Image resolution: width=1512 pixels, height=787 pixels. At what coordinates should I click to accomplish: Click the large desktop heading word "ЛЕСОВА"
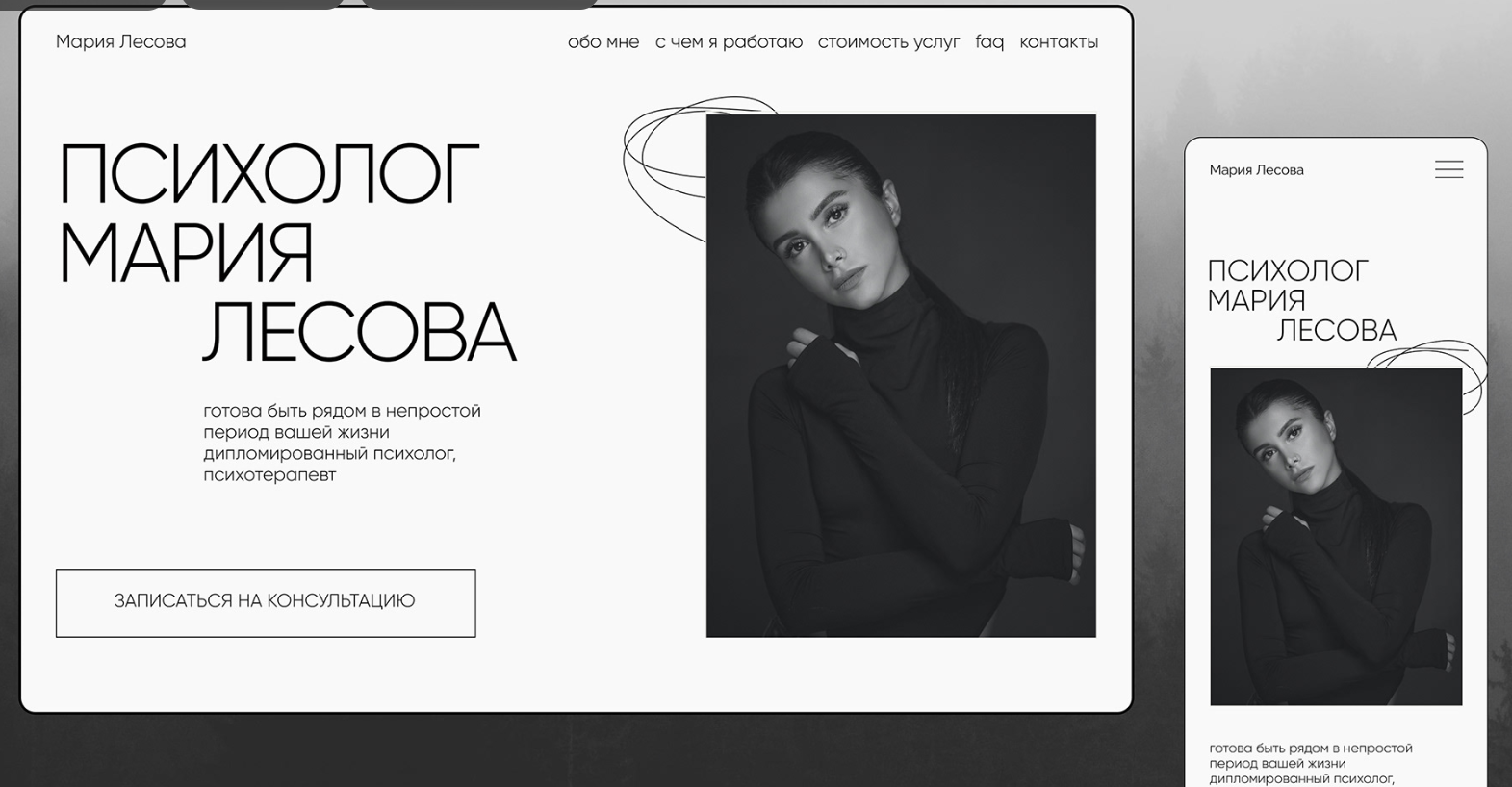coord(359,330)
